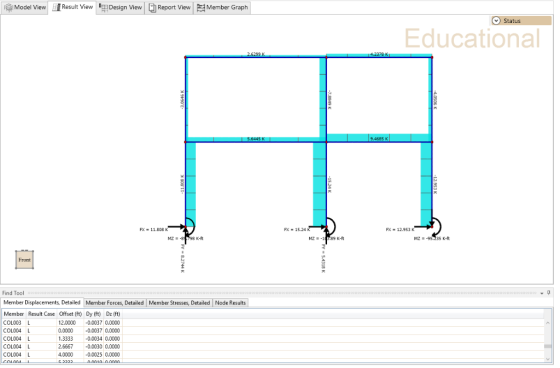Click the Front view orientation cube
Screen dimensions: 560x368
coord(24,260)
